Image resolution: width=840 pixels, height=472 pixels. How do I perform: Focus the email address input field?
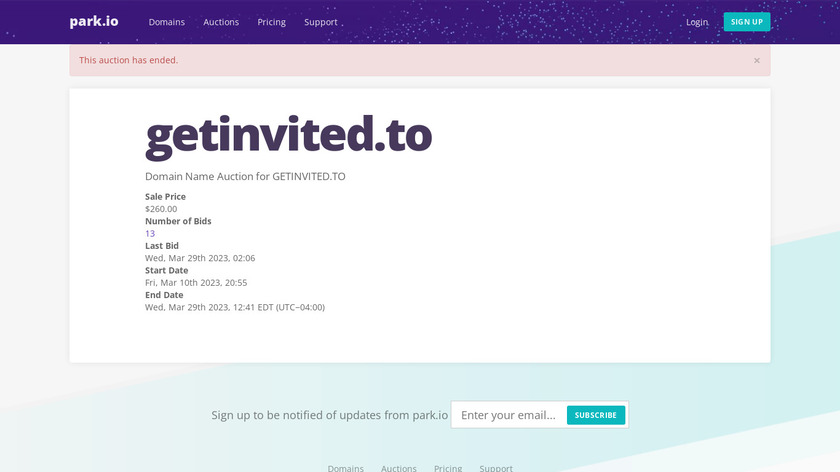click(x=508, y=415)
